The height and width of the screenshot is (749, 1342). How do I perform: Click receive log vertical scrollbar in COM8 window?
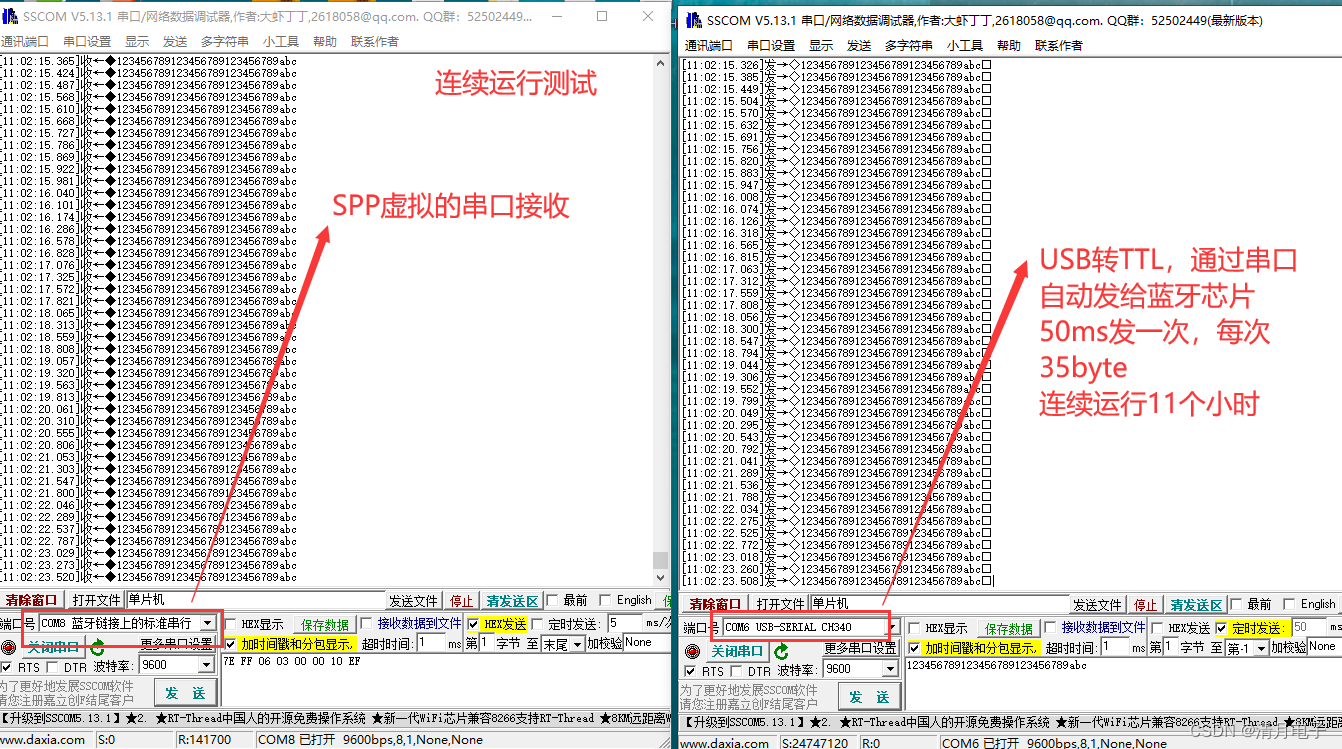click(x=659, y=320)
